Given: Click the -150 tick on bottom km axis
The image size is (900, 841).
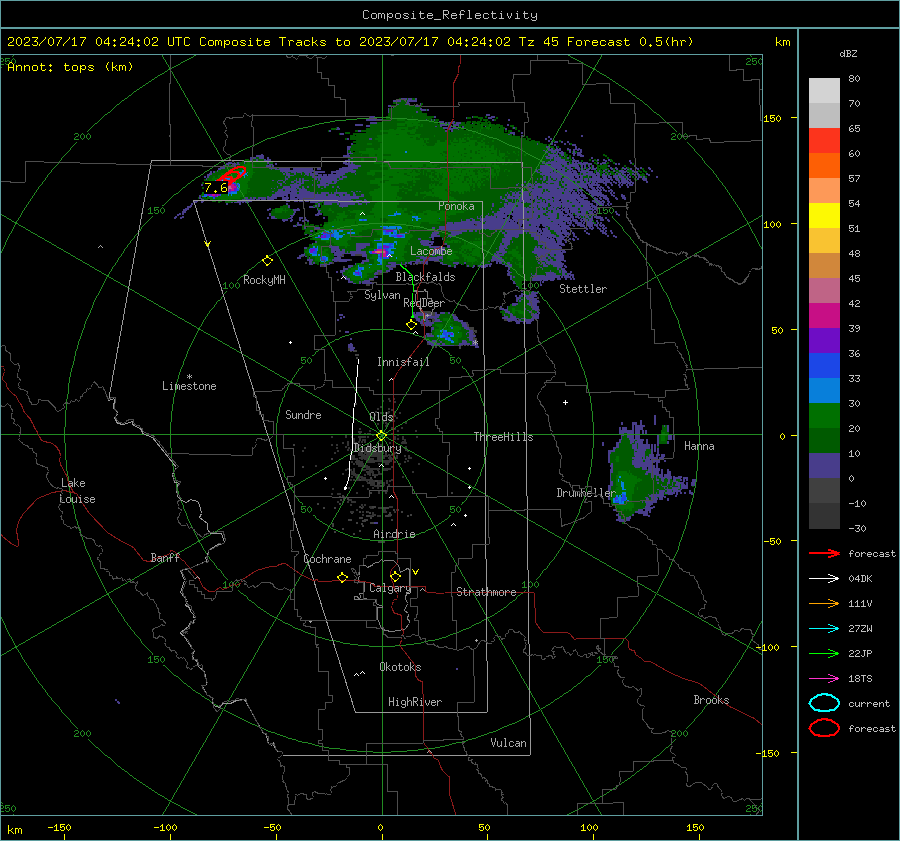Looking at the screenshot, I should point(59,828).
